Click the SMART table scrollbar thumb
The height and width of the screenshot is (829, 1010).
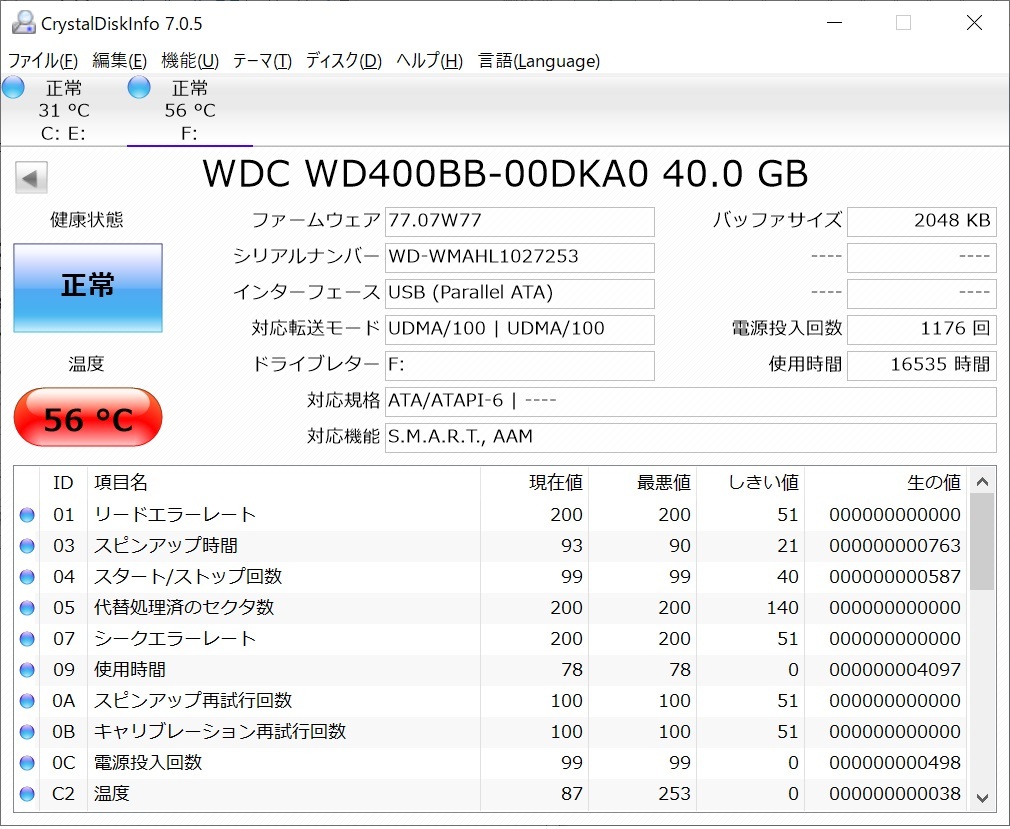[982, 542]
